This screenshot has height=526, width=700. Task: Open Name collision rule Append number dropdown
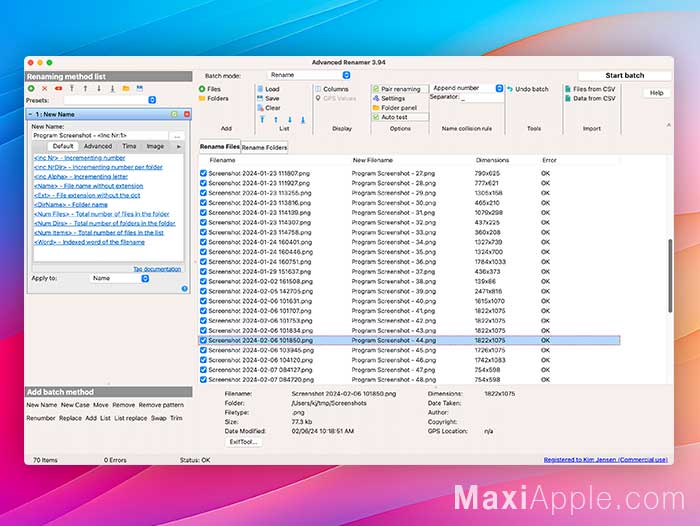467,88
